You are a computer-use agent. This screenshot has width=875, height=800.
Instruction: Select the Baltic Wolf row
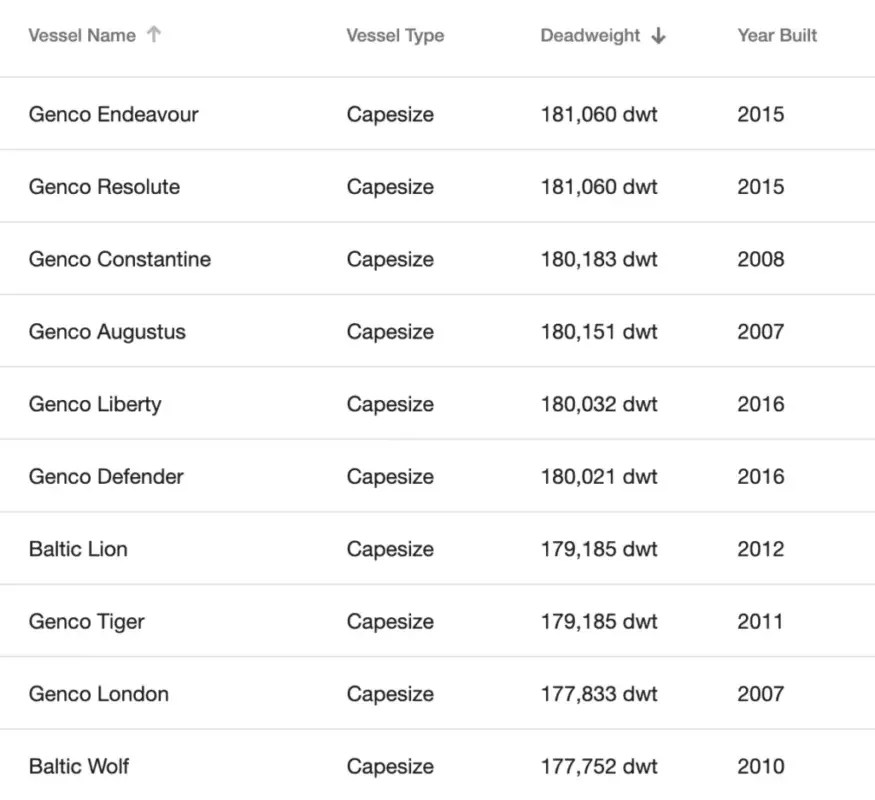tap(79, 766)
